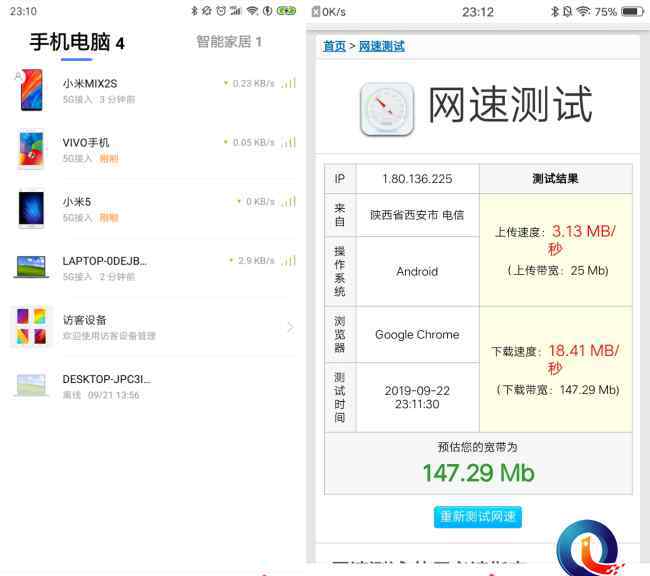Tap the 小米5 device icon
Viewport: 650px width, 576px height.
(x=31, y=209)
